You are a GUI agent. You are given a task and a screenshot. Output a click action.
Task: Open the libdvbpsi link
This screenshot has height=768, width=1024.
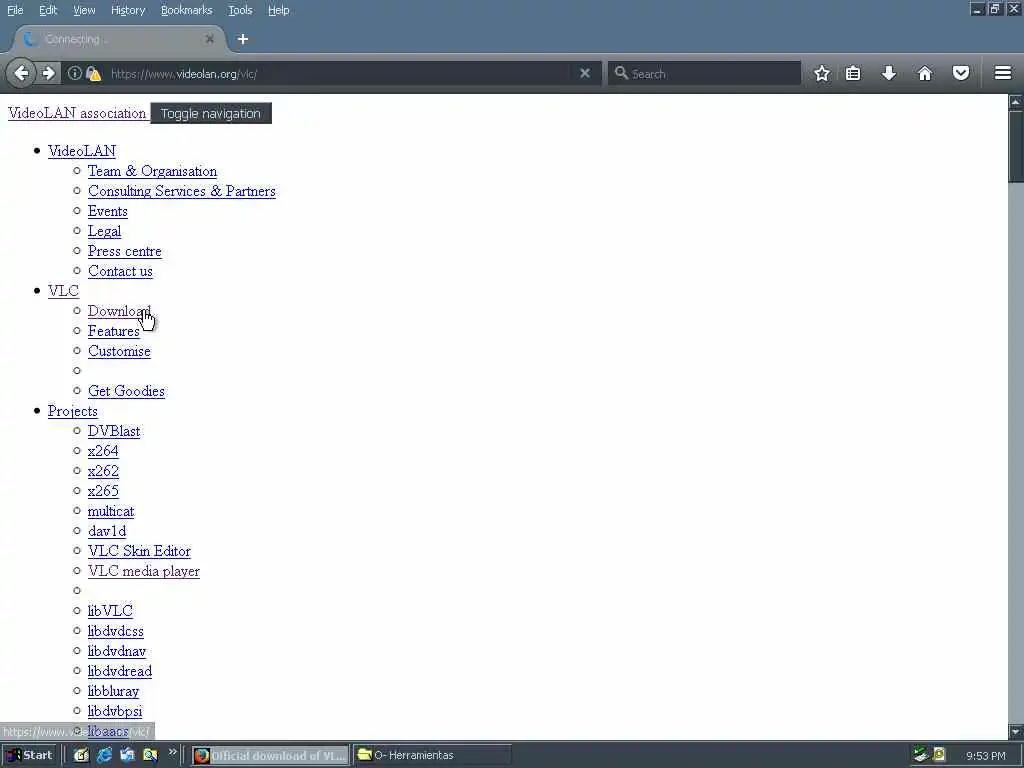click(115, 711)
